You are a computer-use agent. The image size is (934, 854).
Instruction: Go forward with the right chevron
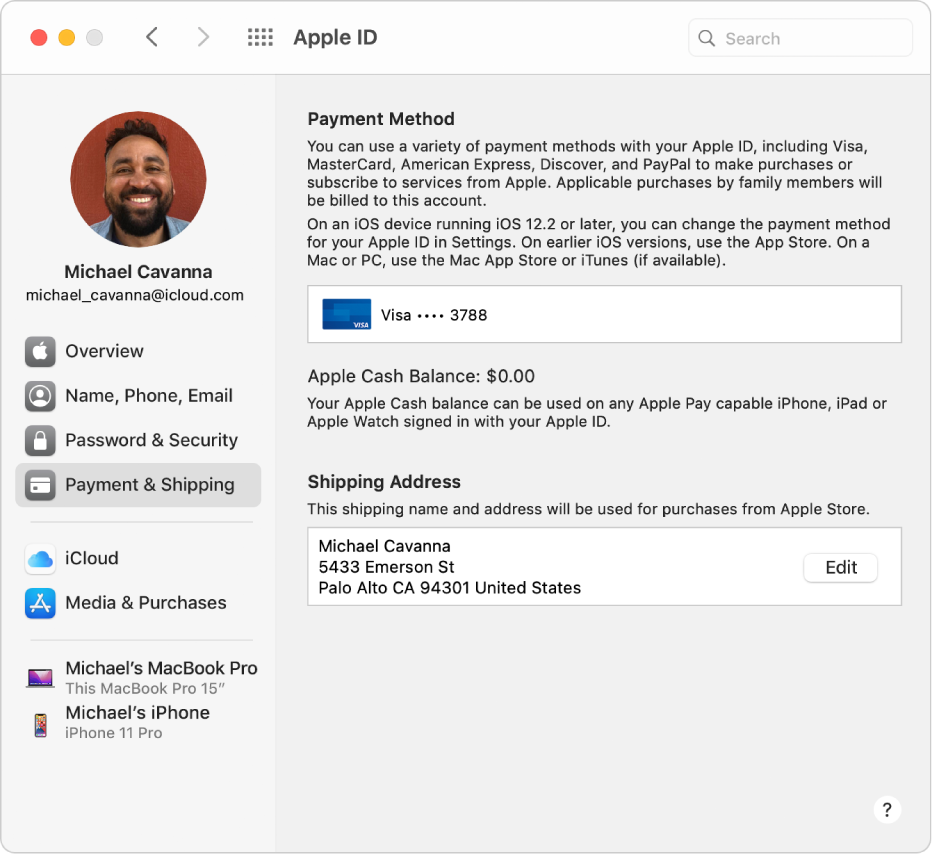pos(203,38)
